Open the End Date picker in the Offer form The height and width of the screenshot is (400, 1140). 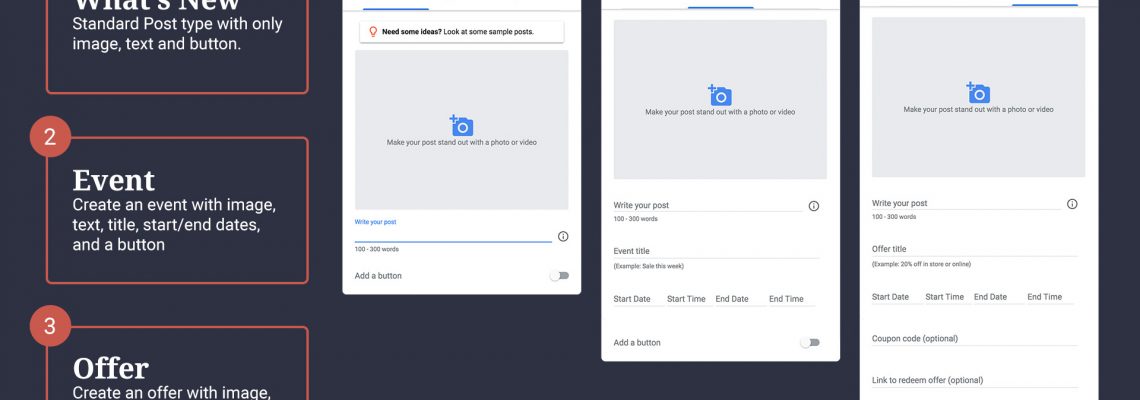click(990, 297)
